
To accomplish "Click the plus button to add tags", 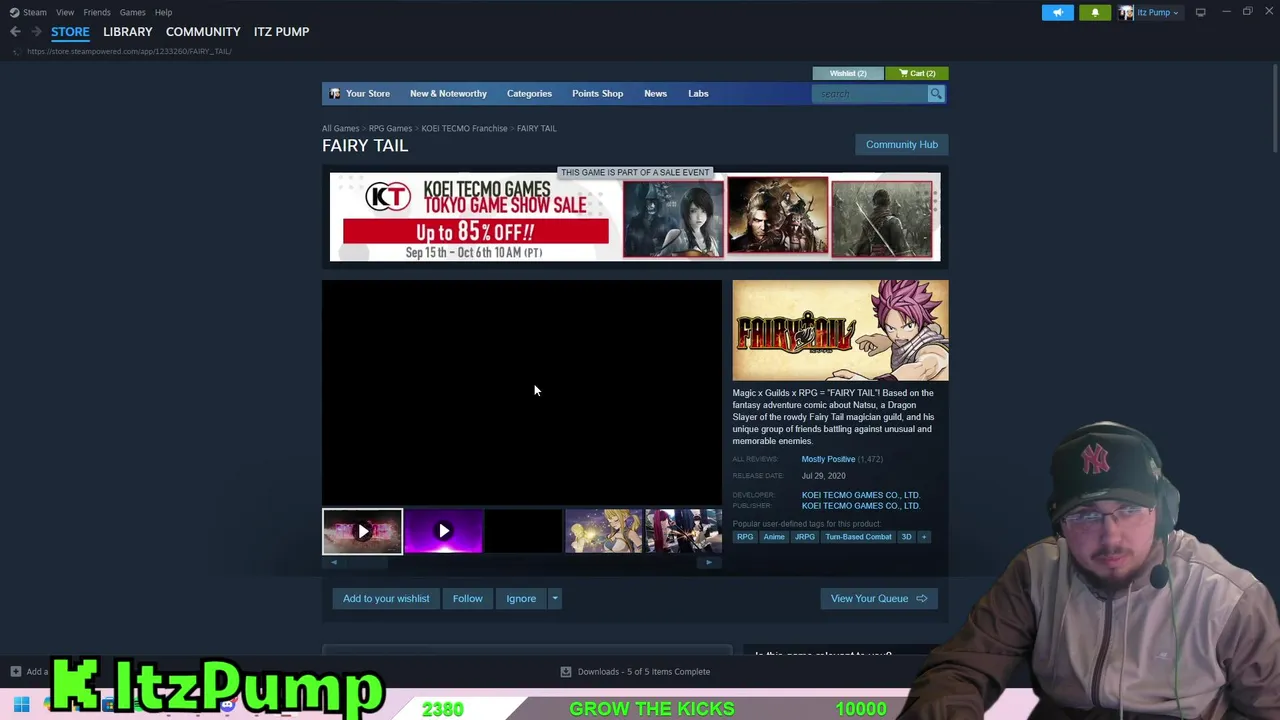I will [924, 537].
